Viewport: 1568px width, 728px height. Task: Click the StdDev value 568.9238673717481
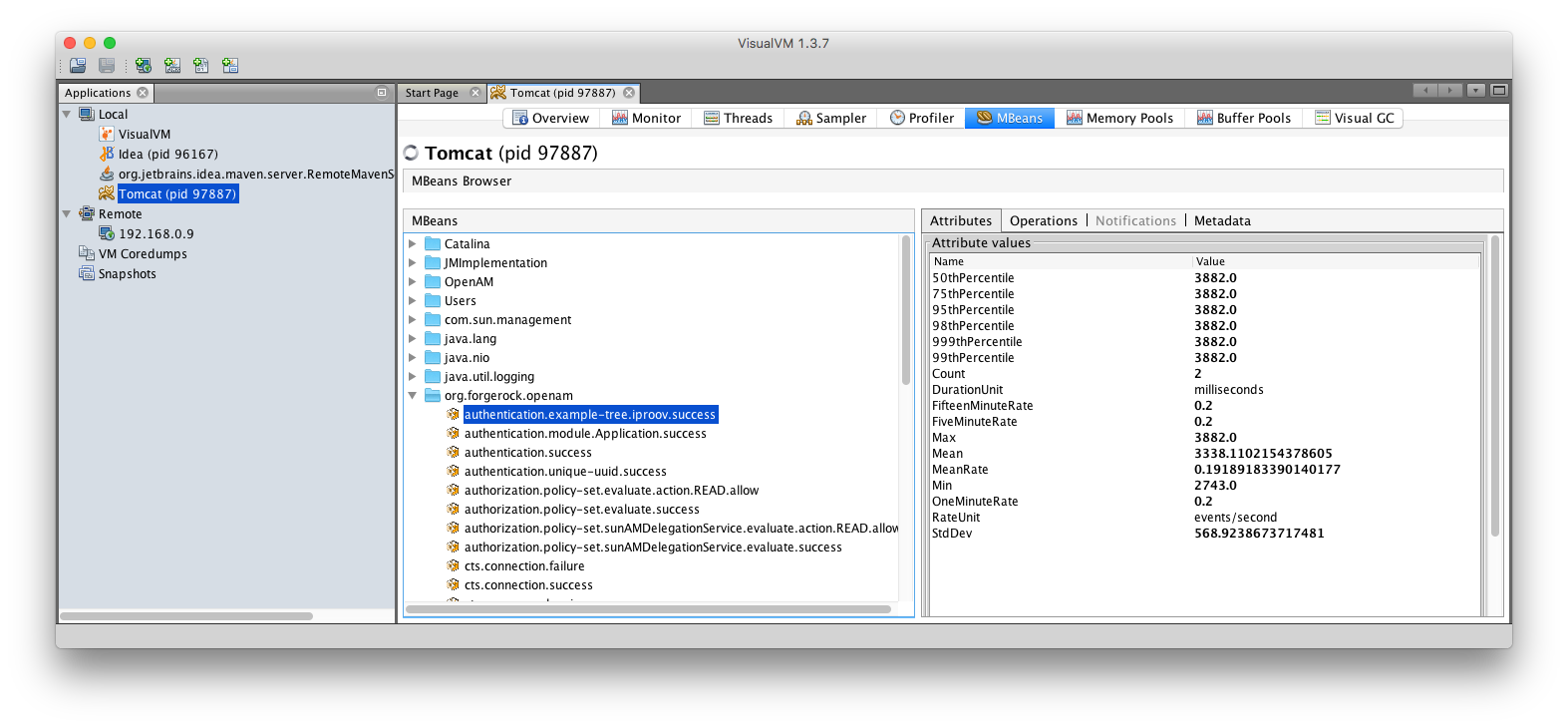coord(1259,533)
